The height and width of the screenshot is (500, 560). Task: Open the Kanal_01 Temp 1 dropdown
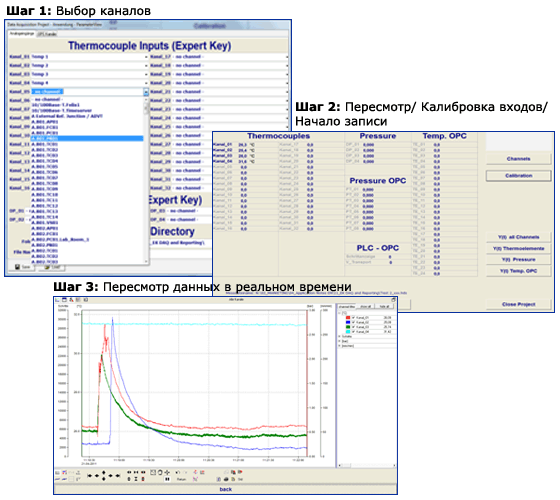pyautogui.click(x=146, y=57)
